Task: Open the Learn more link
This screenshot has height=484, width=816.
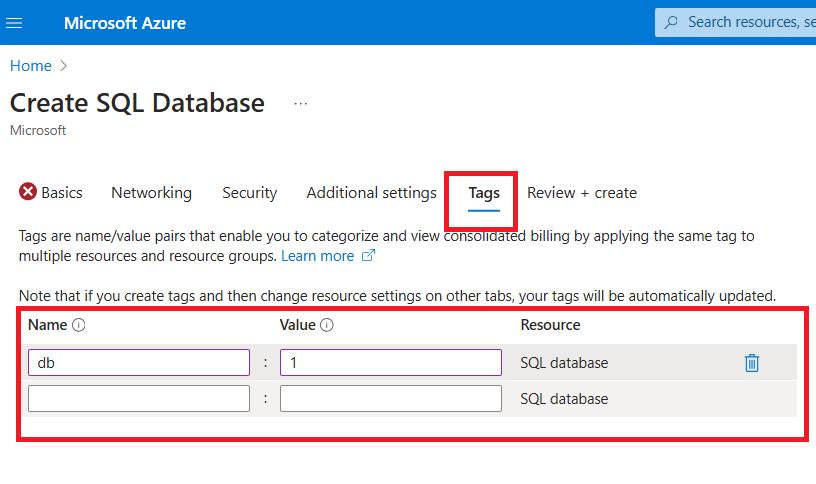Action: [317, 256]
